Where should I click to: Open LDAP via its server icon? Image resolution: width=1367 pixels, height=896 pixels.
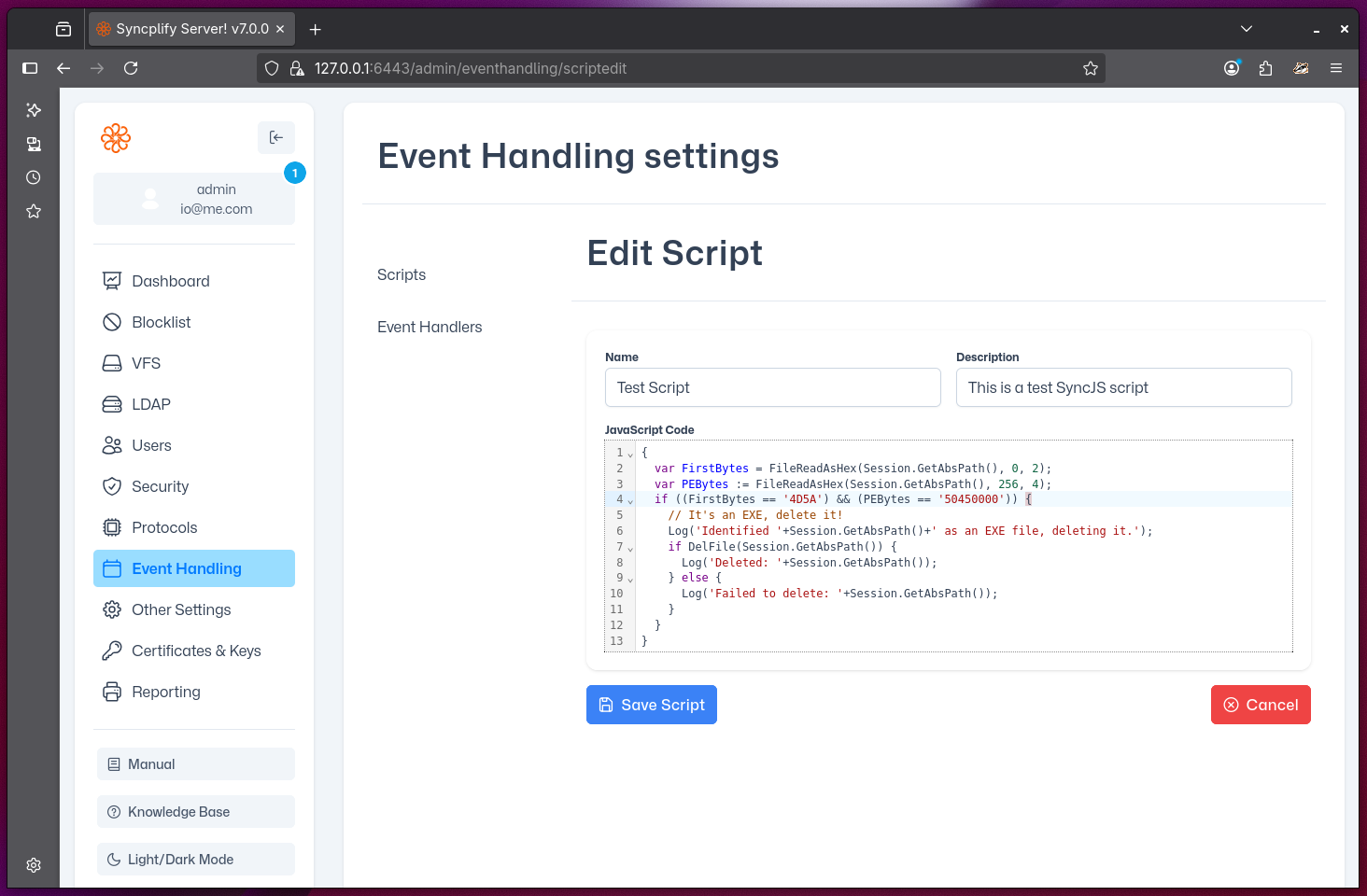point(112,404)
